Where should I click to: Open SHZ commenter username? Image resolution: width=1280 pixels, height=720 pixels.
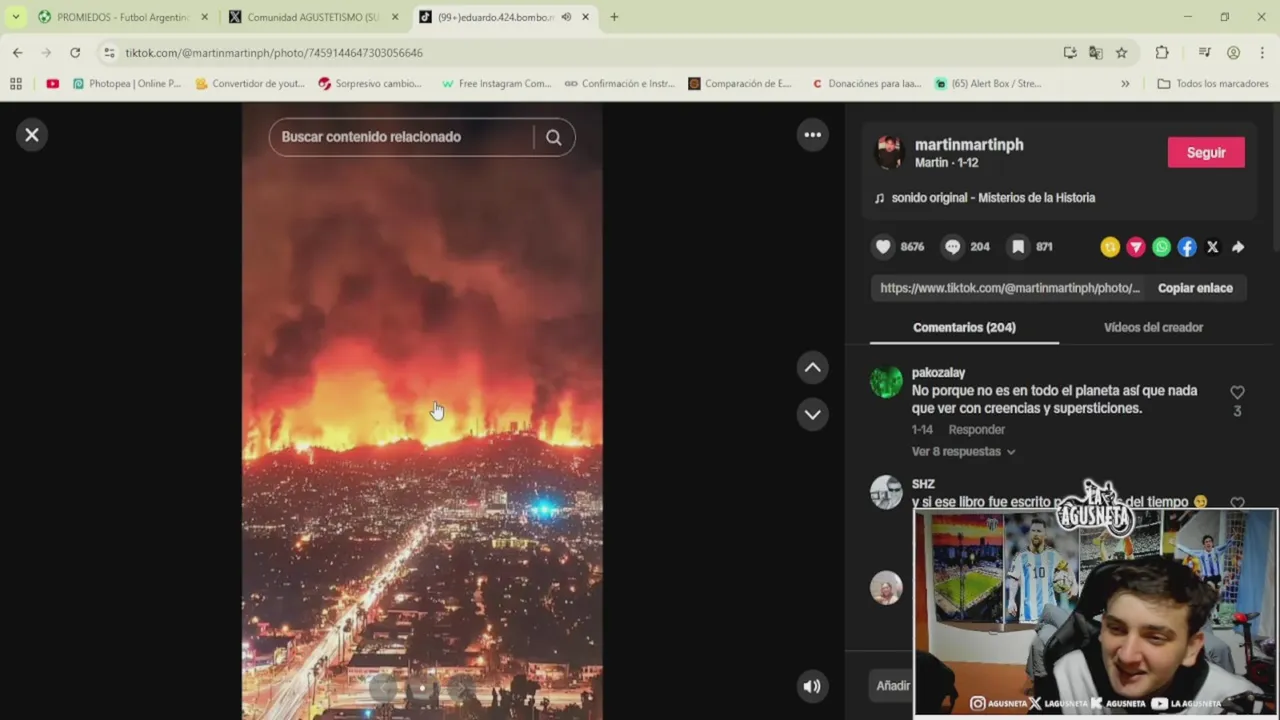tap(923, 484)
